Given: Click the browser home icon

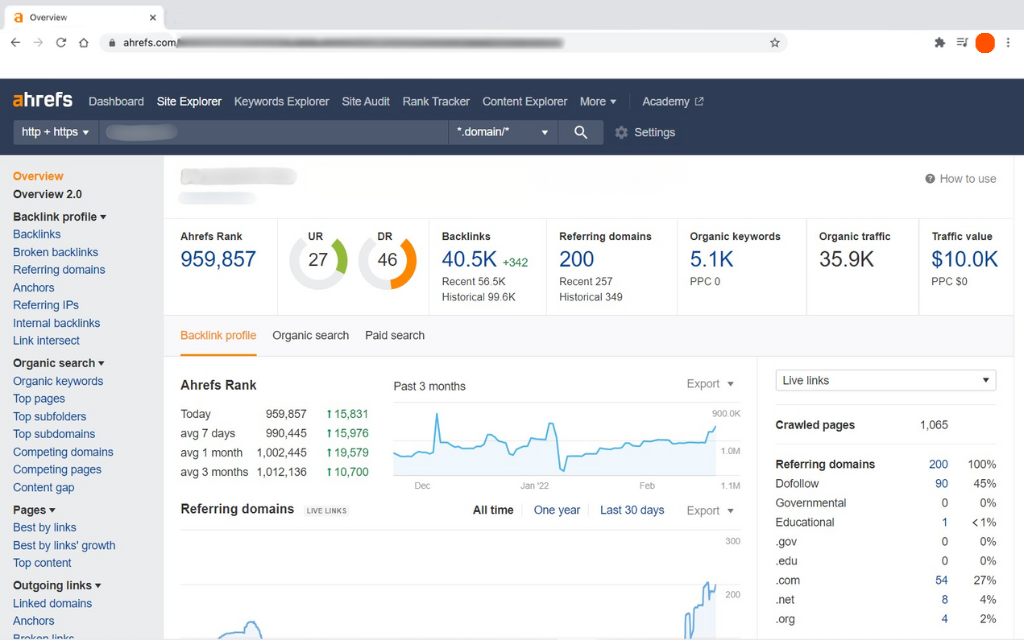Looking at the screenshot, I should [84, 43].
